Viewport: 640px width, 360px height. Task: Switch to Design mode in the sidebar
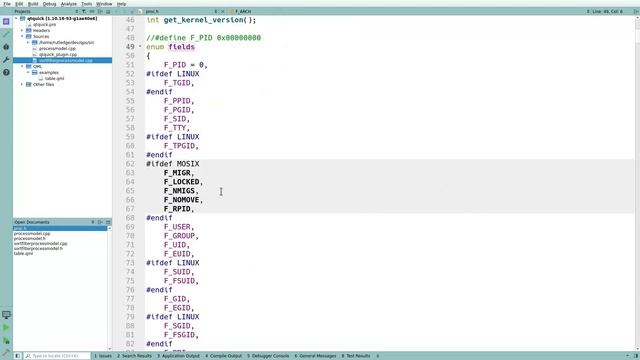6,34
